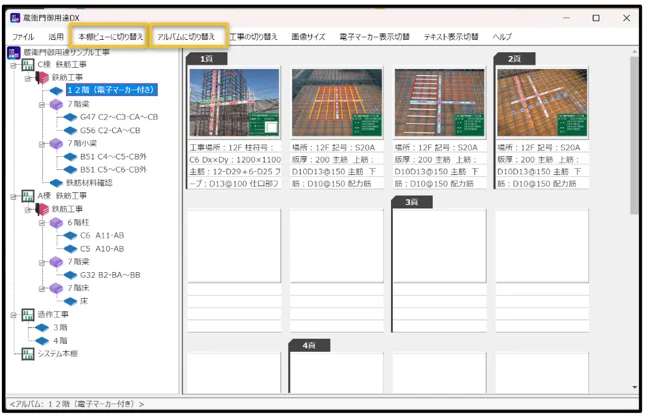
Task: Select the first photo thumbnail on page 1
Action: click(233, 104)
